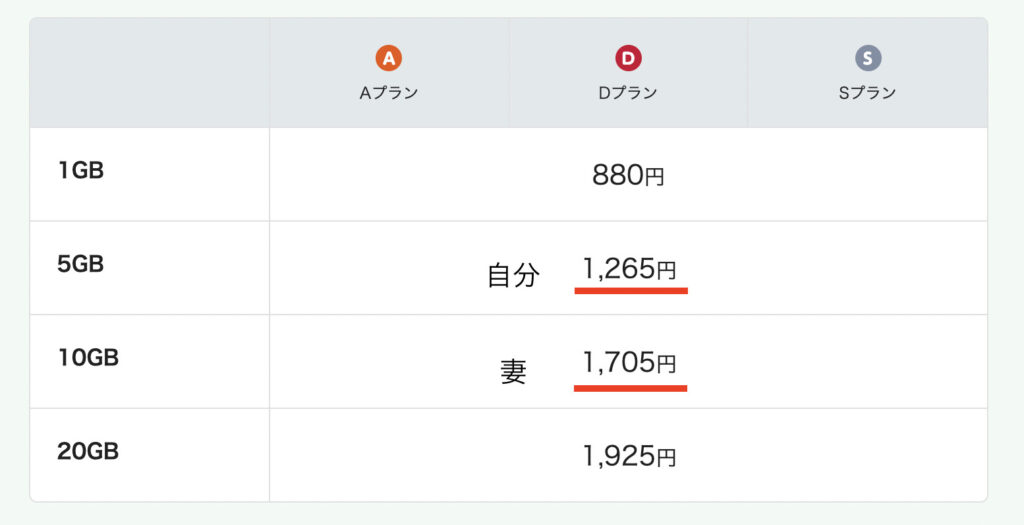Click the orange A plan icon
Image resolution: width=1024 pixels, height=525 pixels.
[x=389, y=59]
